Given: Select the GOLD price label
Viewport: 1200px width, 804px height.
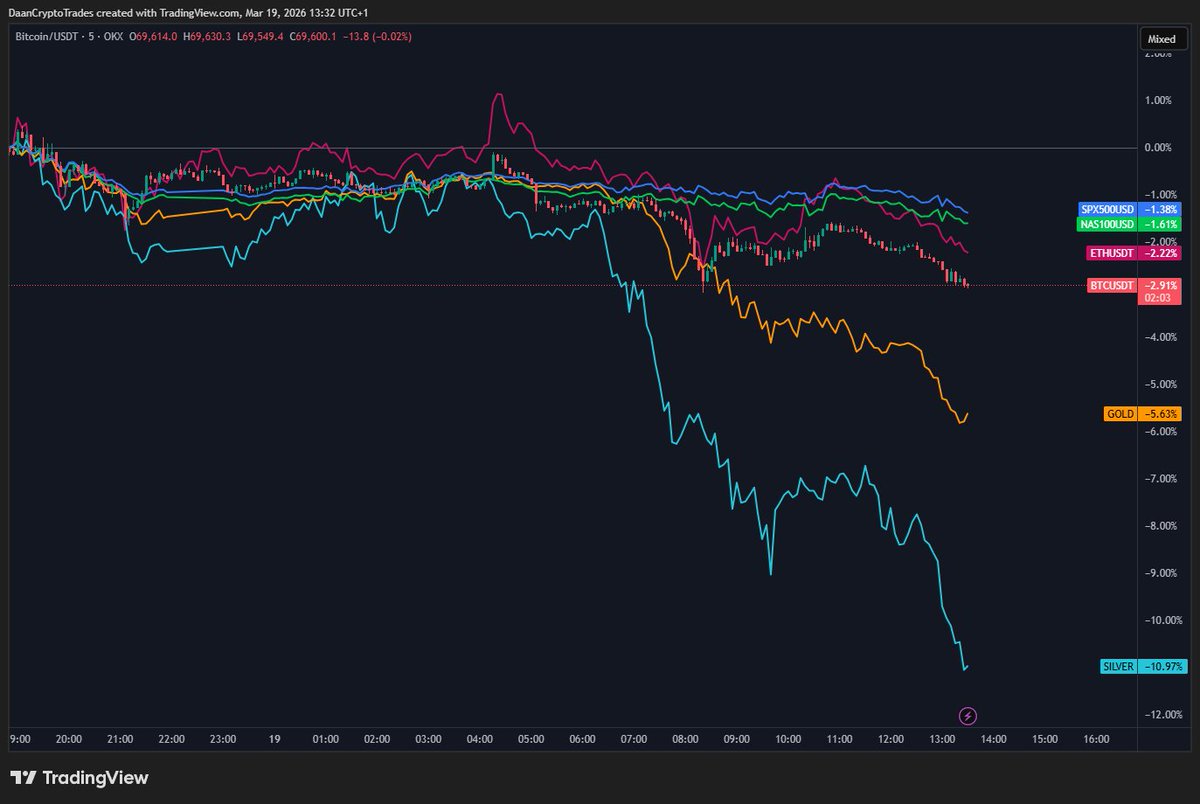Looking at the screenshot, I should click(1120, 413).
